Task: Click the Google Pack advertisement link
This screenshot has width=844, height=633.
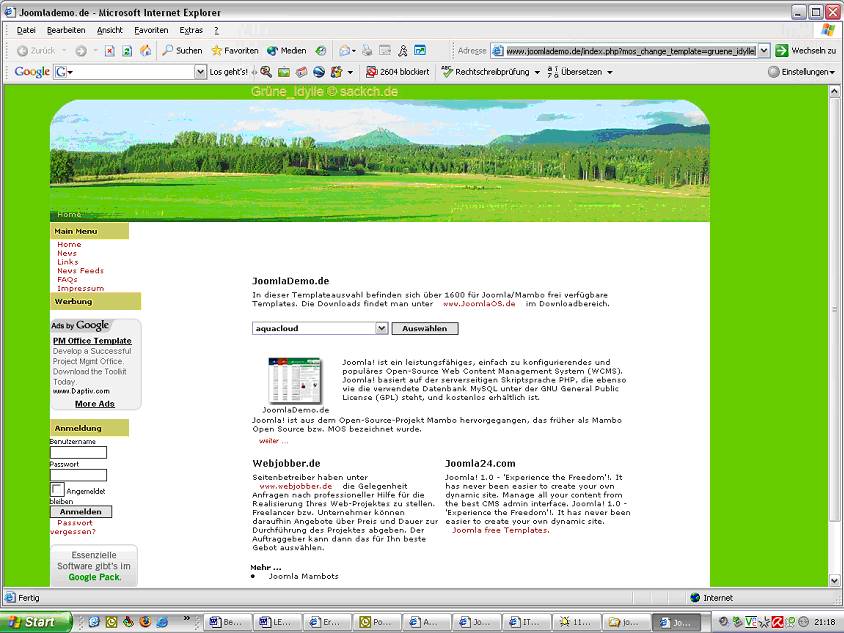Action: (x=94, y=577)
